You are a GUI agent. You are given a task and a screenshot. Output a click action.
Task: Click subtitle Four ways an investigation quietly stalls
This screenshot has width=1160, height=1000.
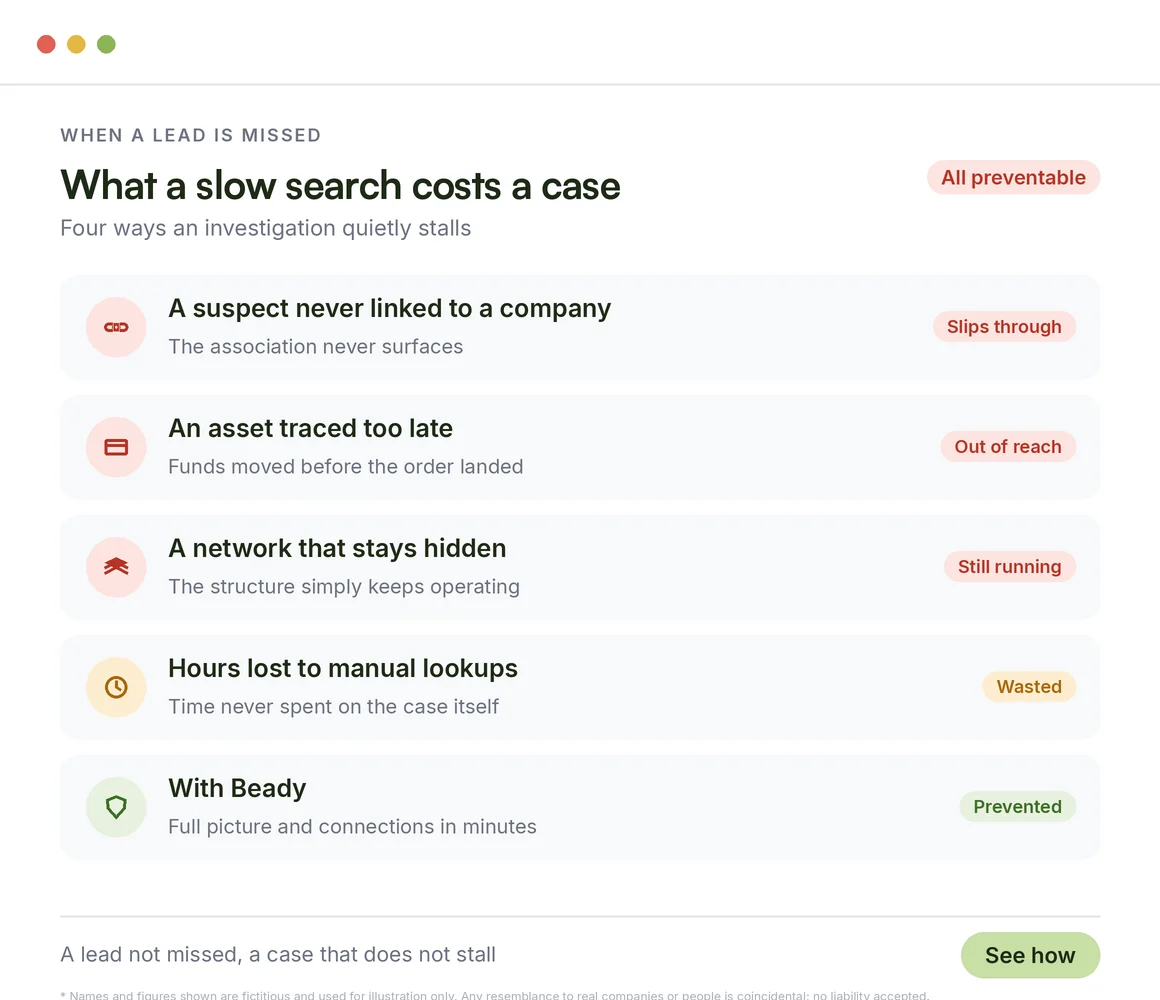pyautogui.click(x=266, y=228)
